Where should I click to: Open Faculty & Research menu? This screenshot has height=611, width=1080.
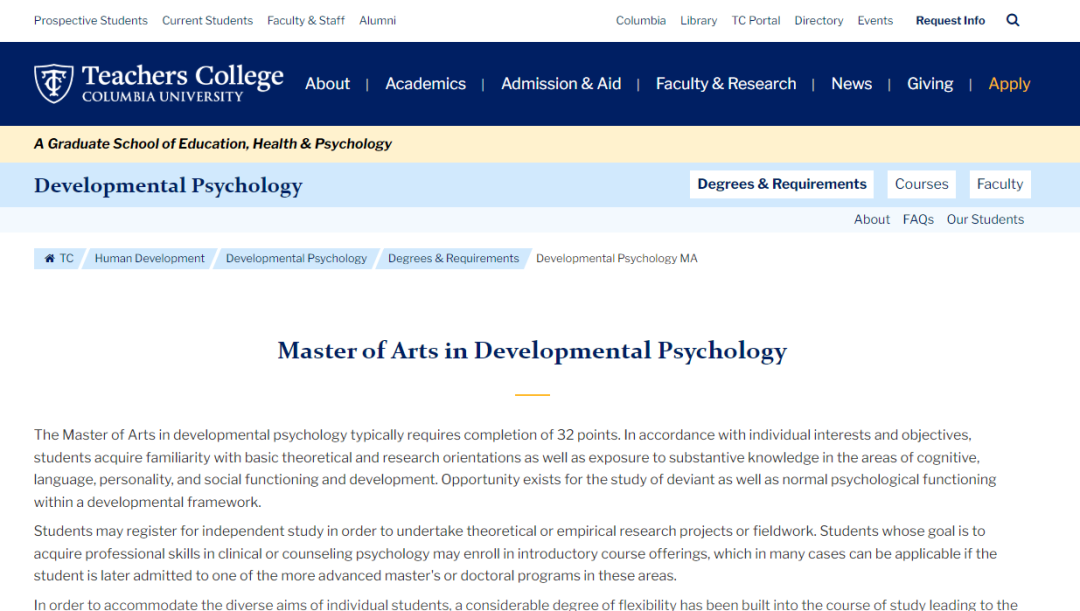[x=726, y=84]
